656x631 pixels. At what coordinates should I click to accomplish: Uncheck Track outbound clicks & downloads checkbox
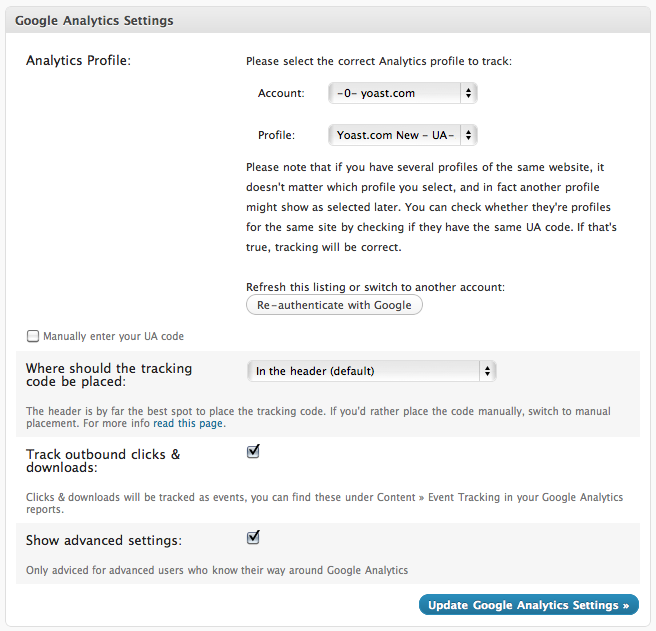click(253, 451)
